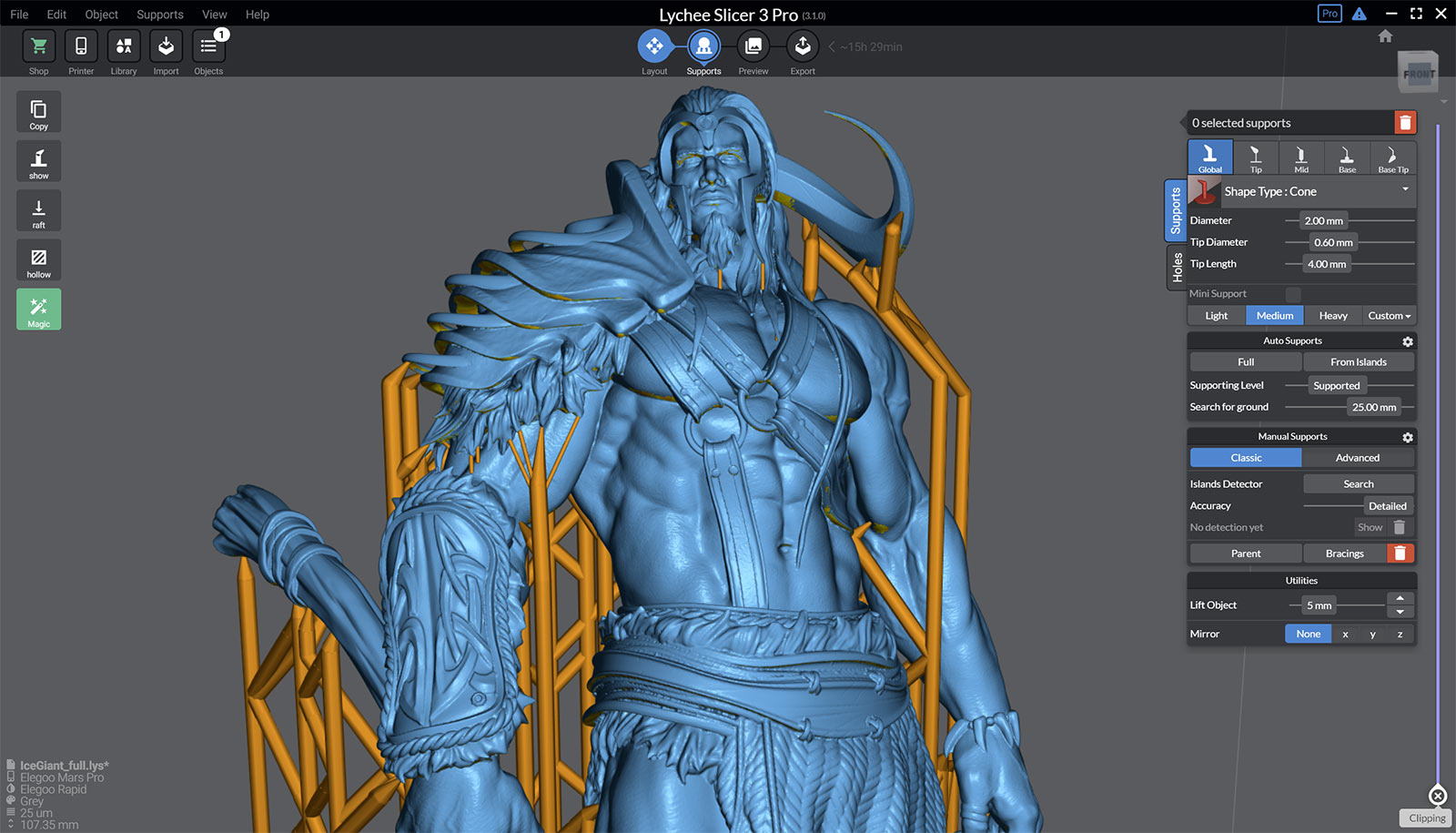Switch to the Holes side tab
Screen dimensions: 1456x833
coord(1177,268)
